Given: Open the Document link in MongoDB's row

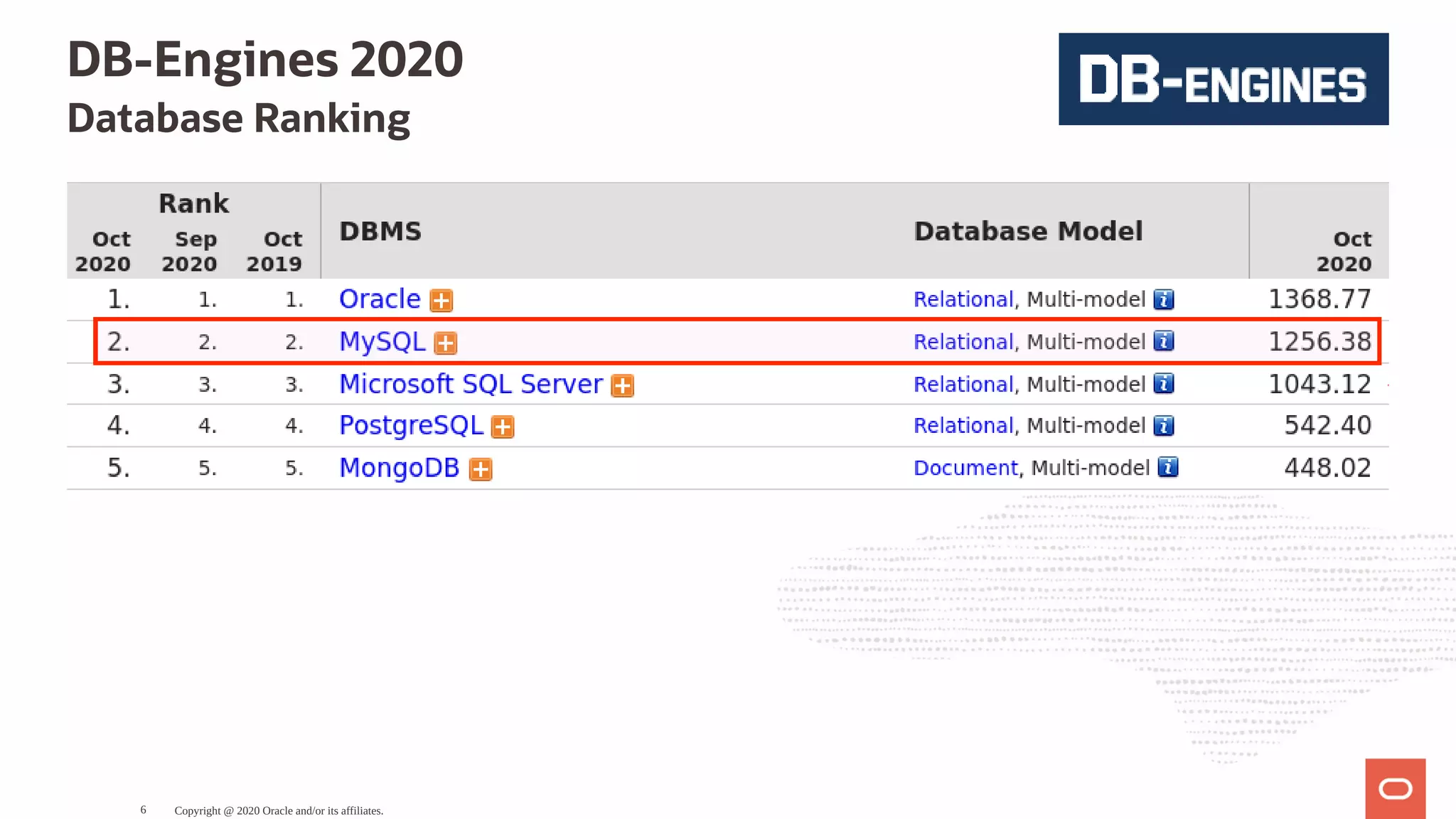Looking at the screenshot, I should point(965,468).
